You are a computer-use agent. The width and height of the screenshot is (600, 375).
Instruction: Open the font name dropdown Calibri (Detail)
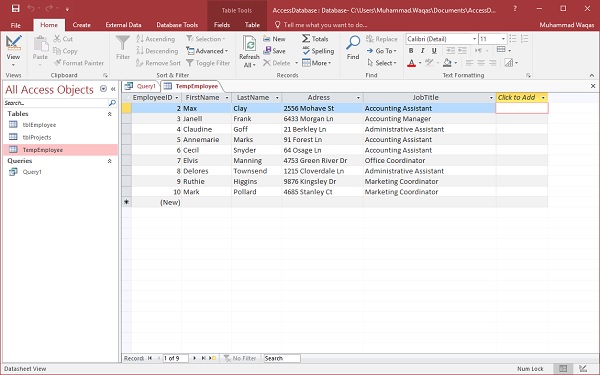click(x=474, y=39)
